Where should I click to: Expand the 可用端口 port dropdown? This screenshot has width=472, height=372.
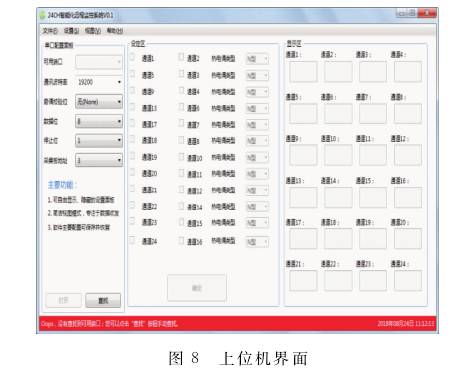(99, 62)
